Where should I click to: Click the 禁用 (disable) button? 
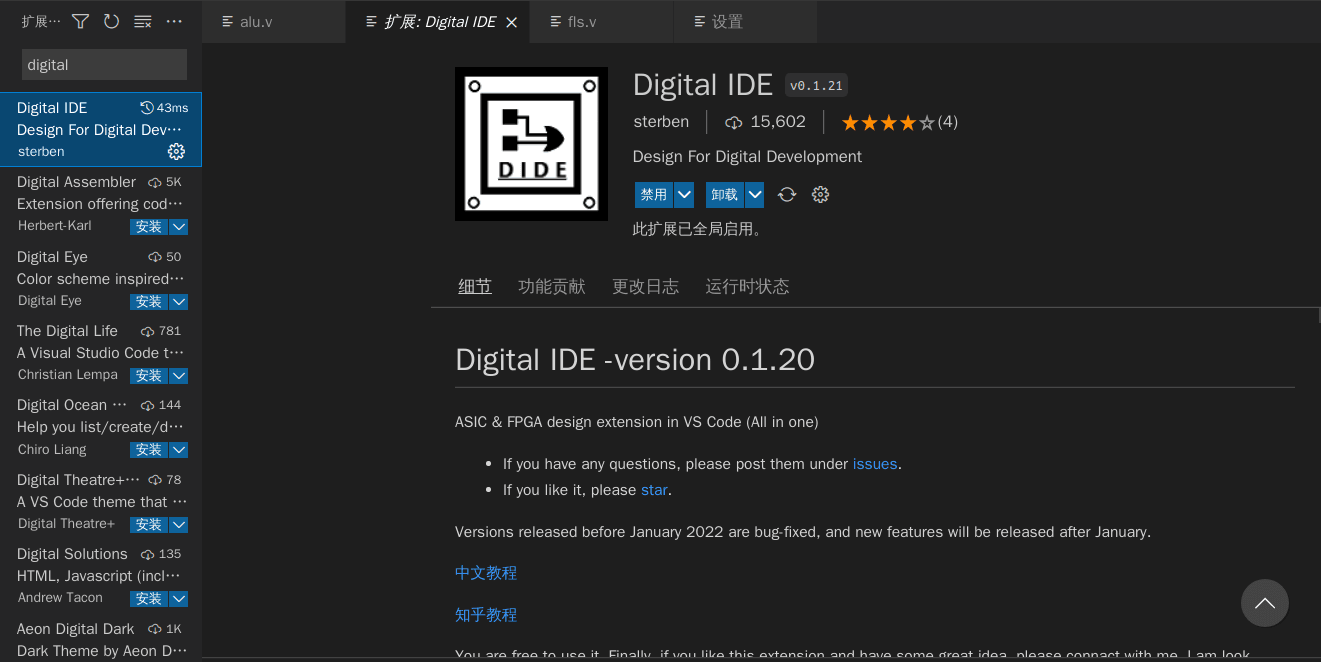click(654, 195)
